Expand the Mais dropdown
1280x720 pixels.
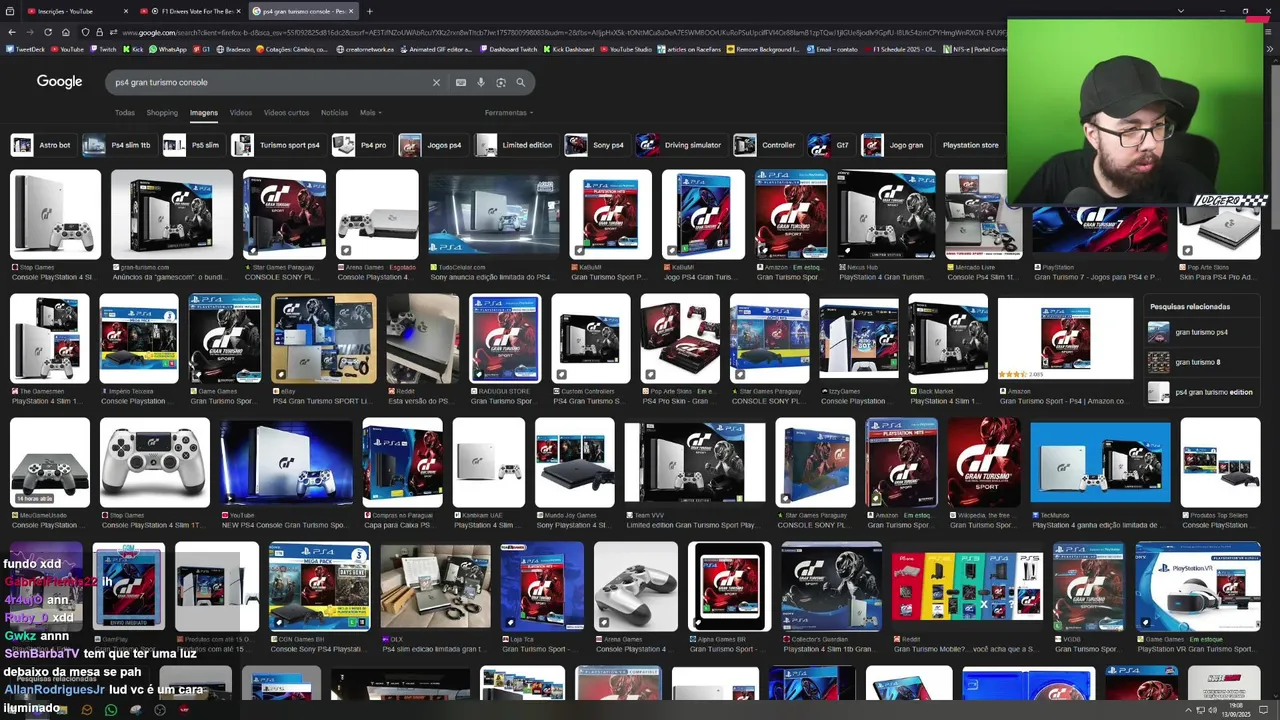[x=371, y=113]
